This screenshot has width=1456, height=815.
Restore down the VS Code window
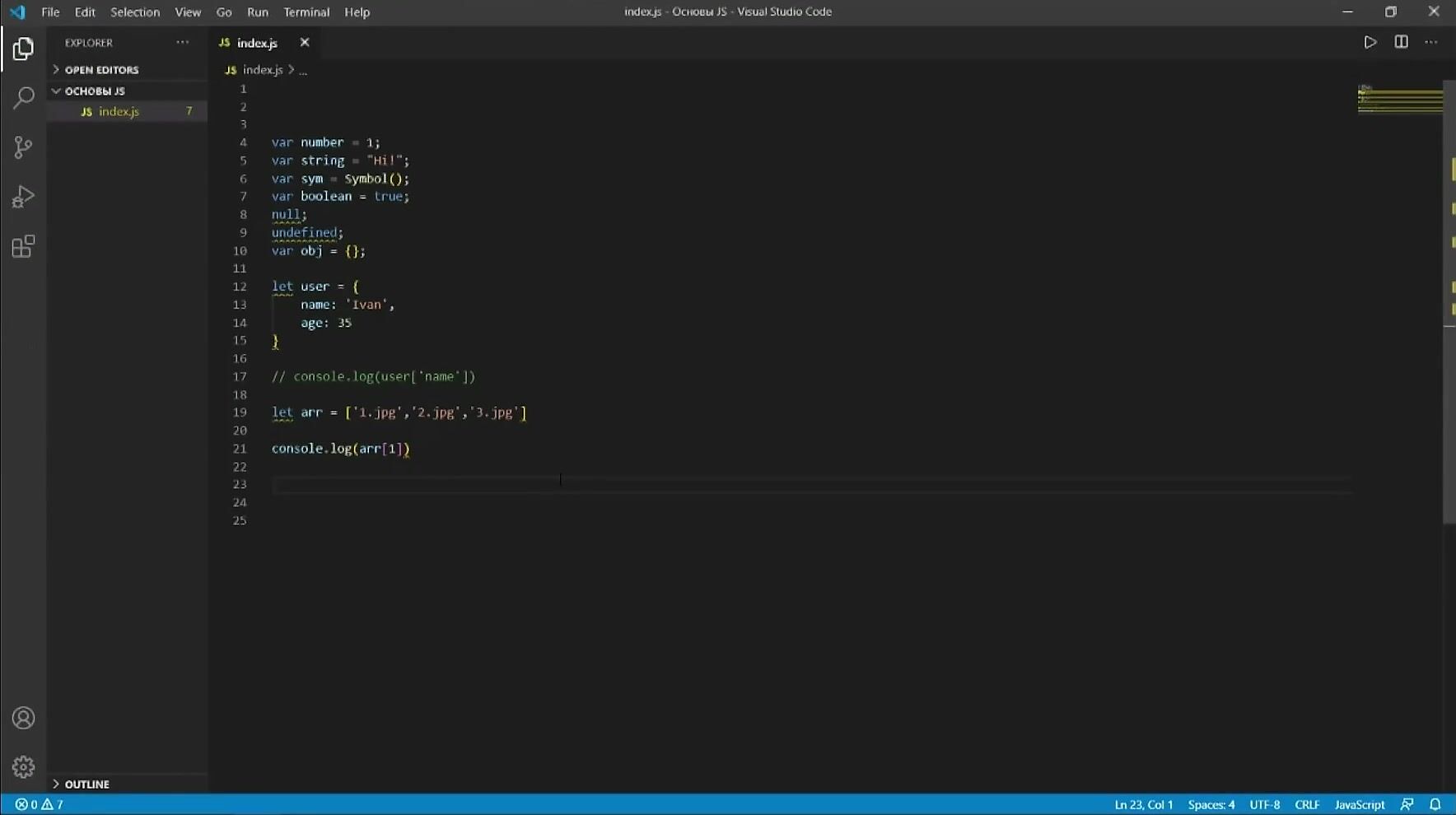1391,12
